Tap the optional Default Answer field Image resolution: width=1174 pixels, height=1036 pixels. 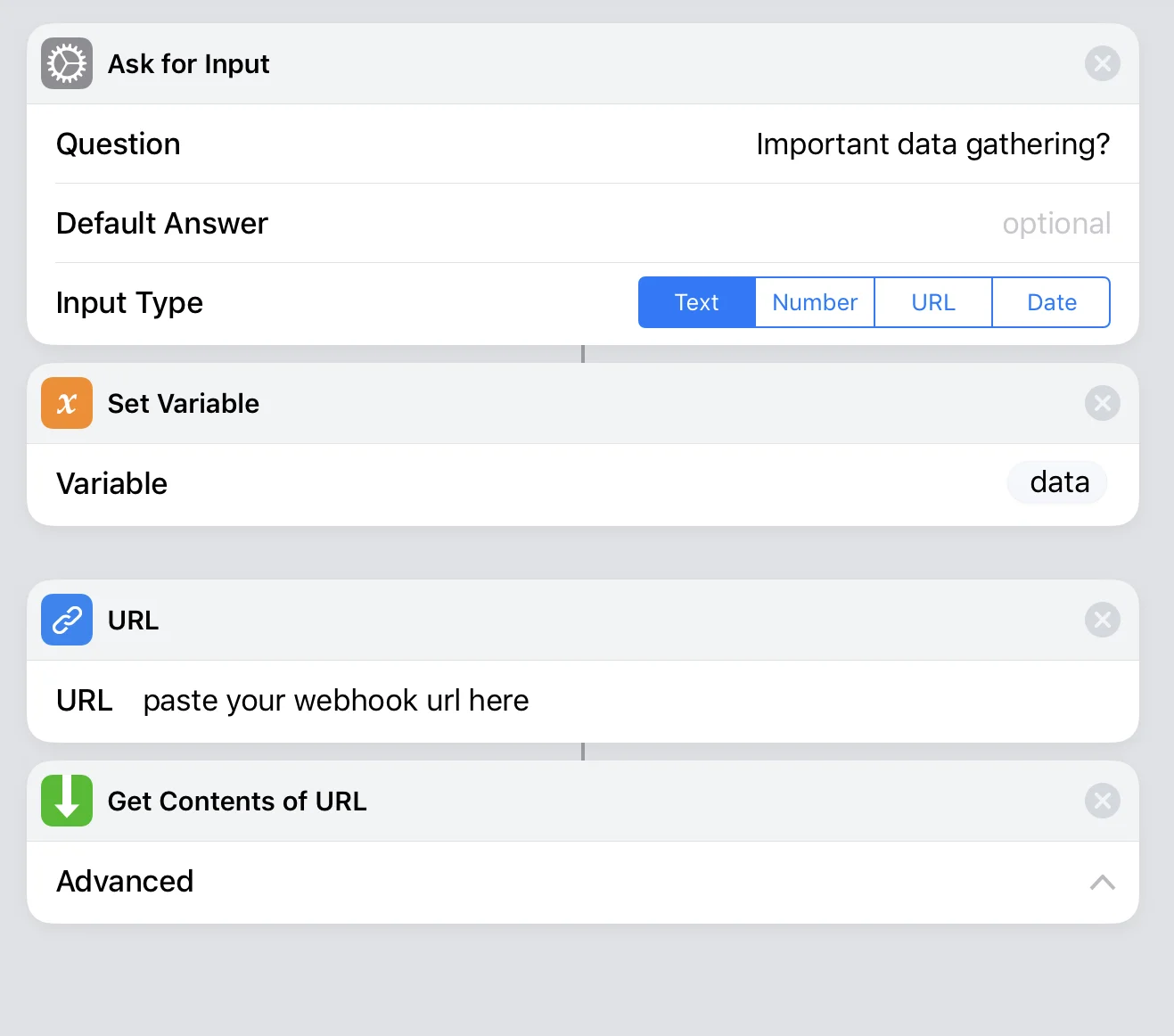1056,223
